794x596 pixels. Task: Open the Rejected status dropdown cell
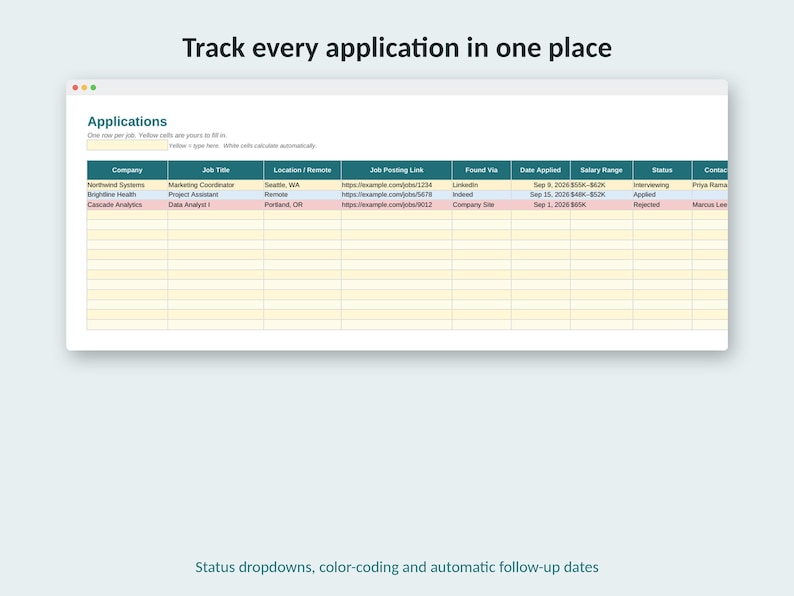point(662,205)
